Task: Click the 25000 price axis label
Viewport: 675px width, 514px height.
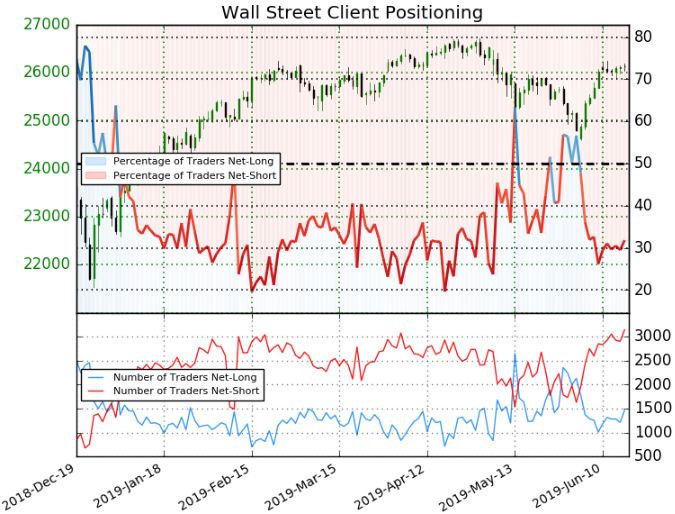Action: 46,121
